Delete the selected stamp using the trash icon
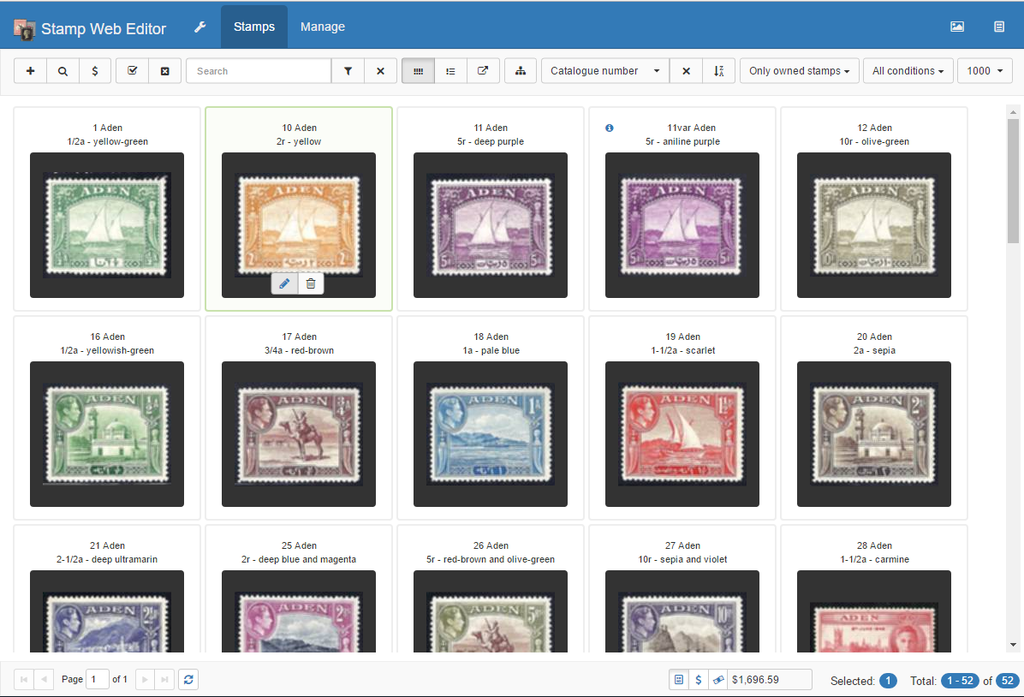 pyautogui.click(x=311, y=283)
